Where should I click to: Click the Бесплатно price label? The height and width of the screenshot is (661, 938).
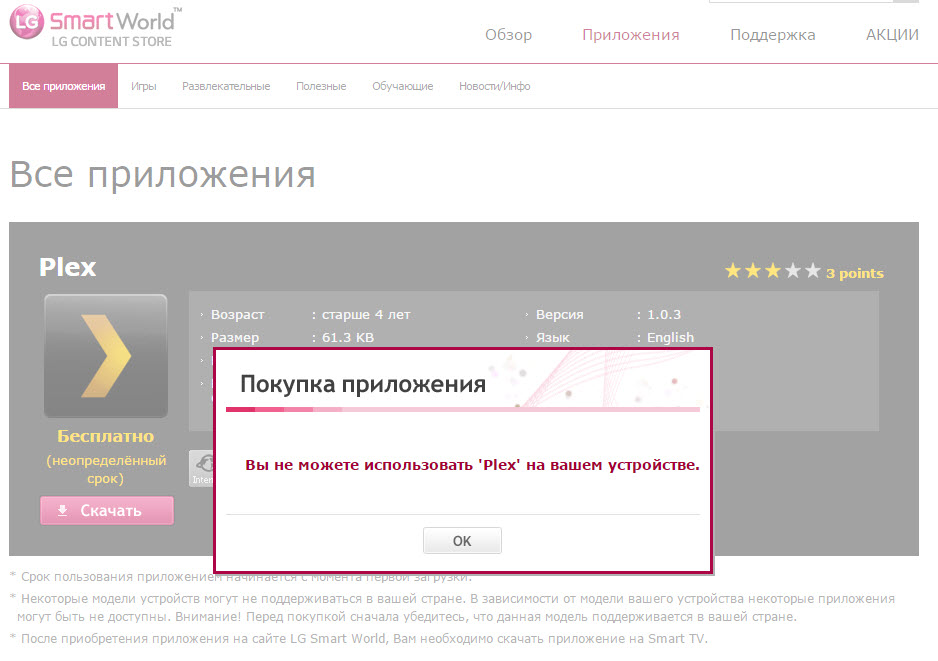[x=106, y=436]
